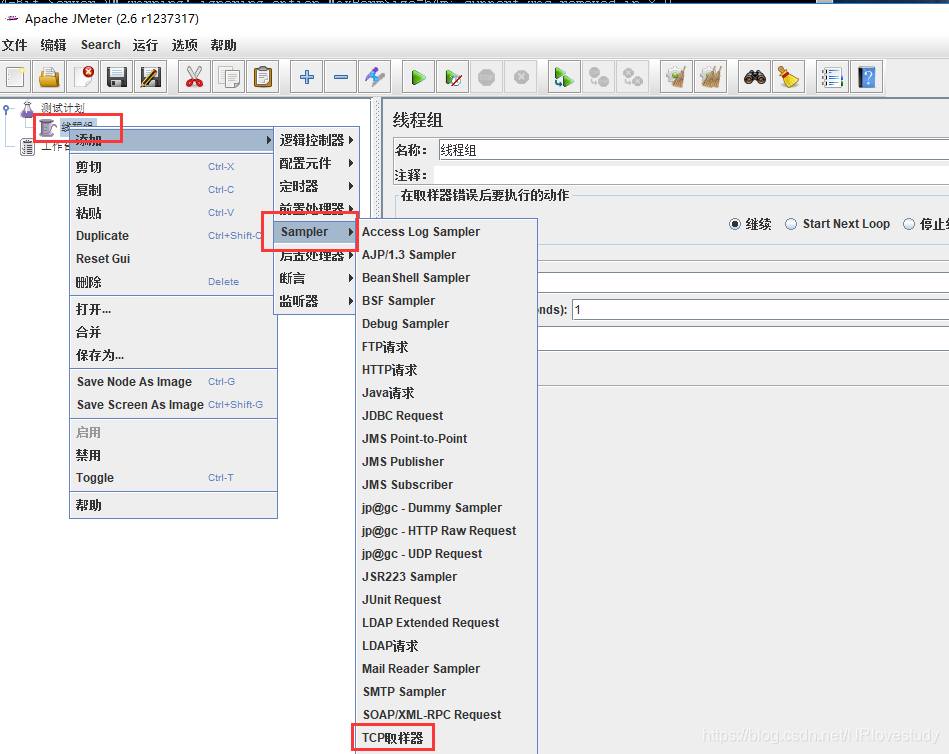The width and height of the screenshot is (949, 754).
Task: Click 复制 in the context menu
Action: pos(173,189)
